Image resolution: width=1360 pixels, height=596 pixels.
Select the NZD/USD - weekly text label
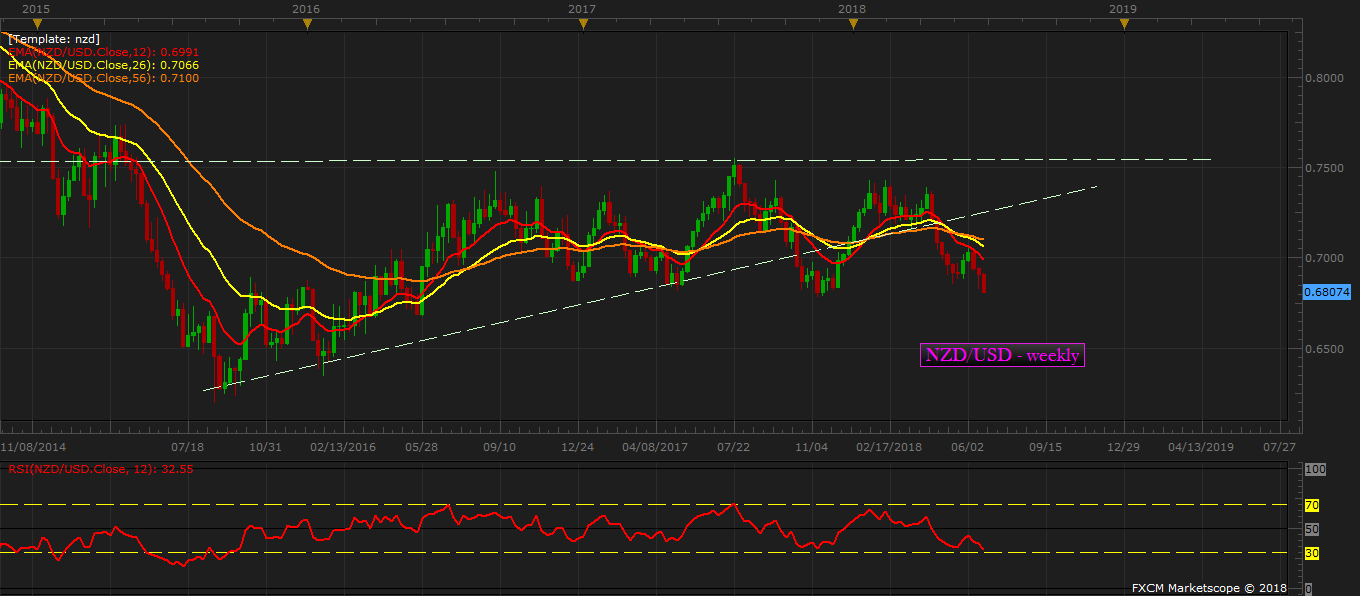(1002, 355)
